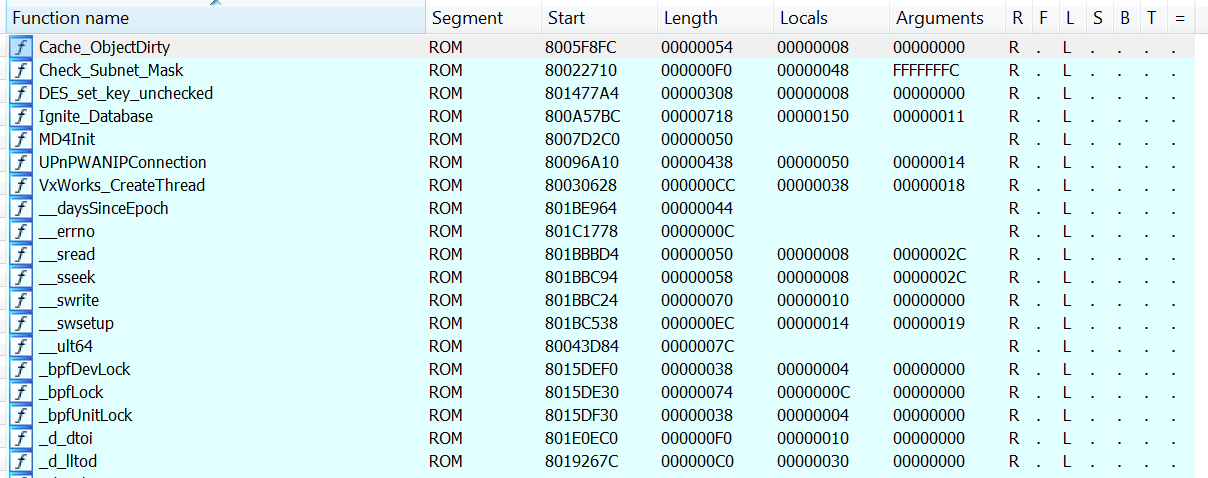Viewport: 1208px width, 478px height.
Task: Click the function icon beside DES_set_key_unchecked
Action: click(21, 93)
